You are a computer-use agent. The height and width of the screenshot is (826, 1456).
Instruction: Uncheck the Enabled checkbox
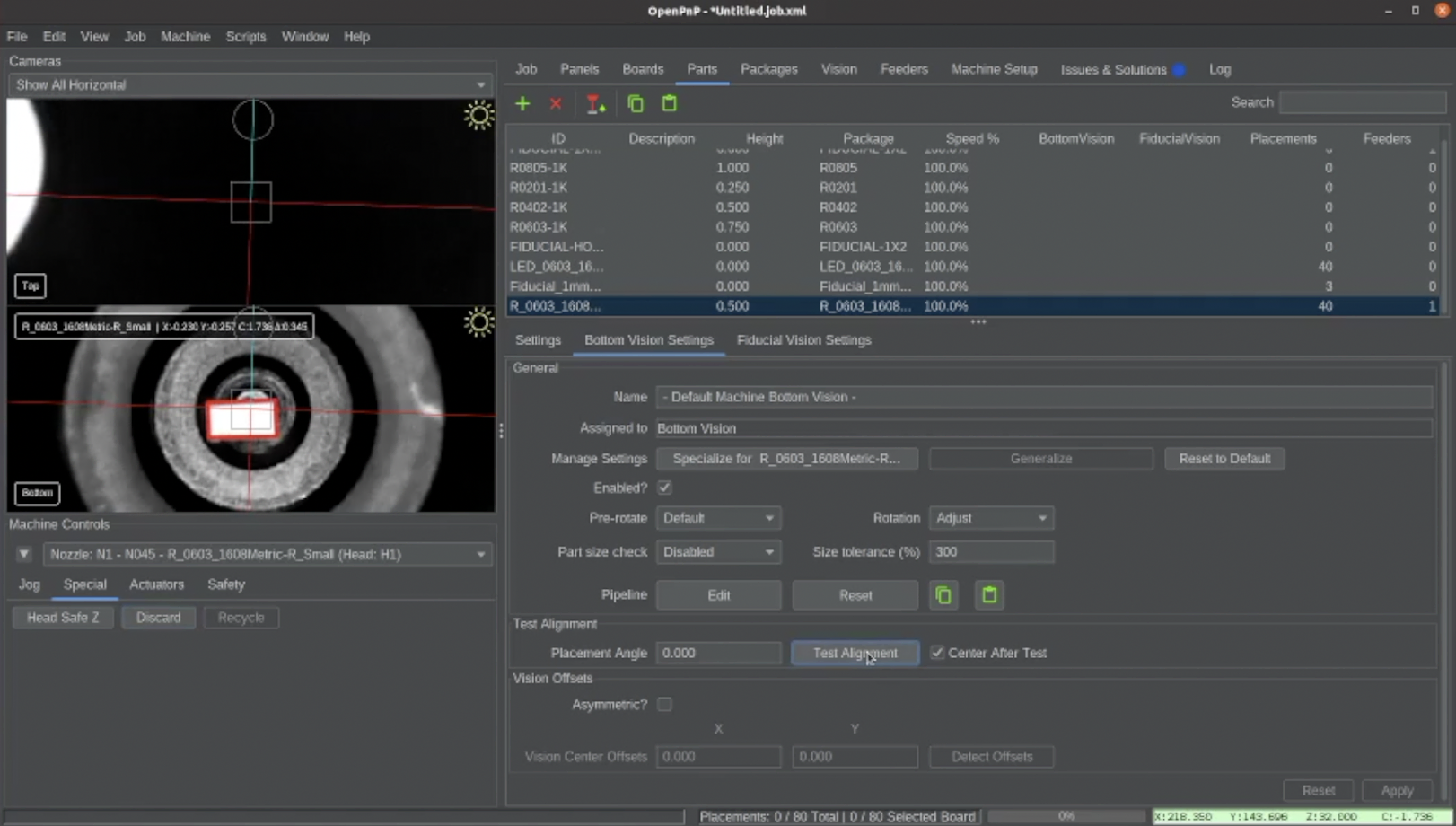(x=664, y=488)
